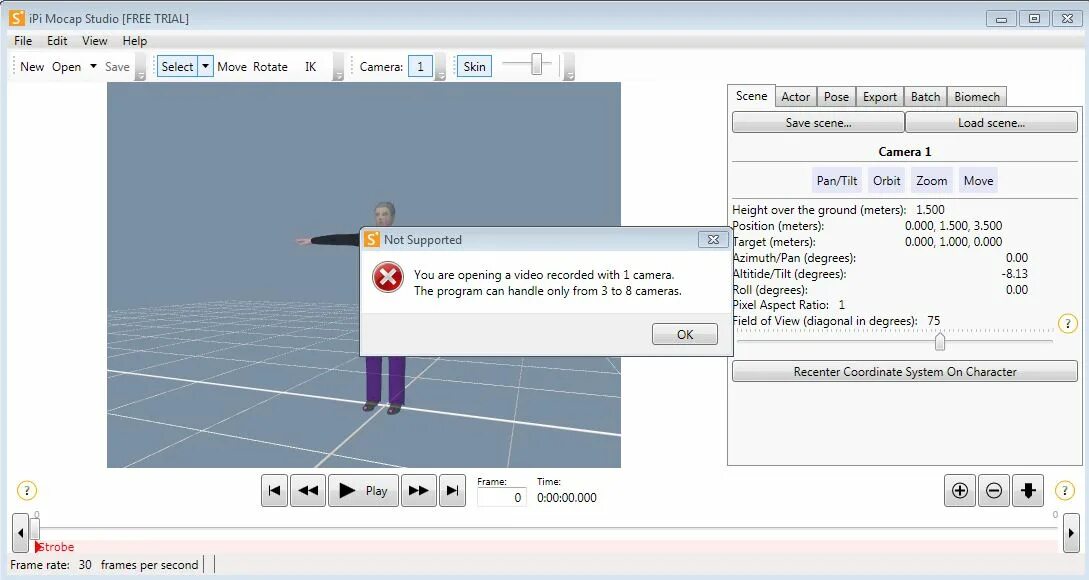Open Camera toolbar overflow chevron

click(x=440, y=67)
